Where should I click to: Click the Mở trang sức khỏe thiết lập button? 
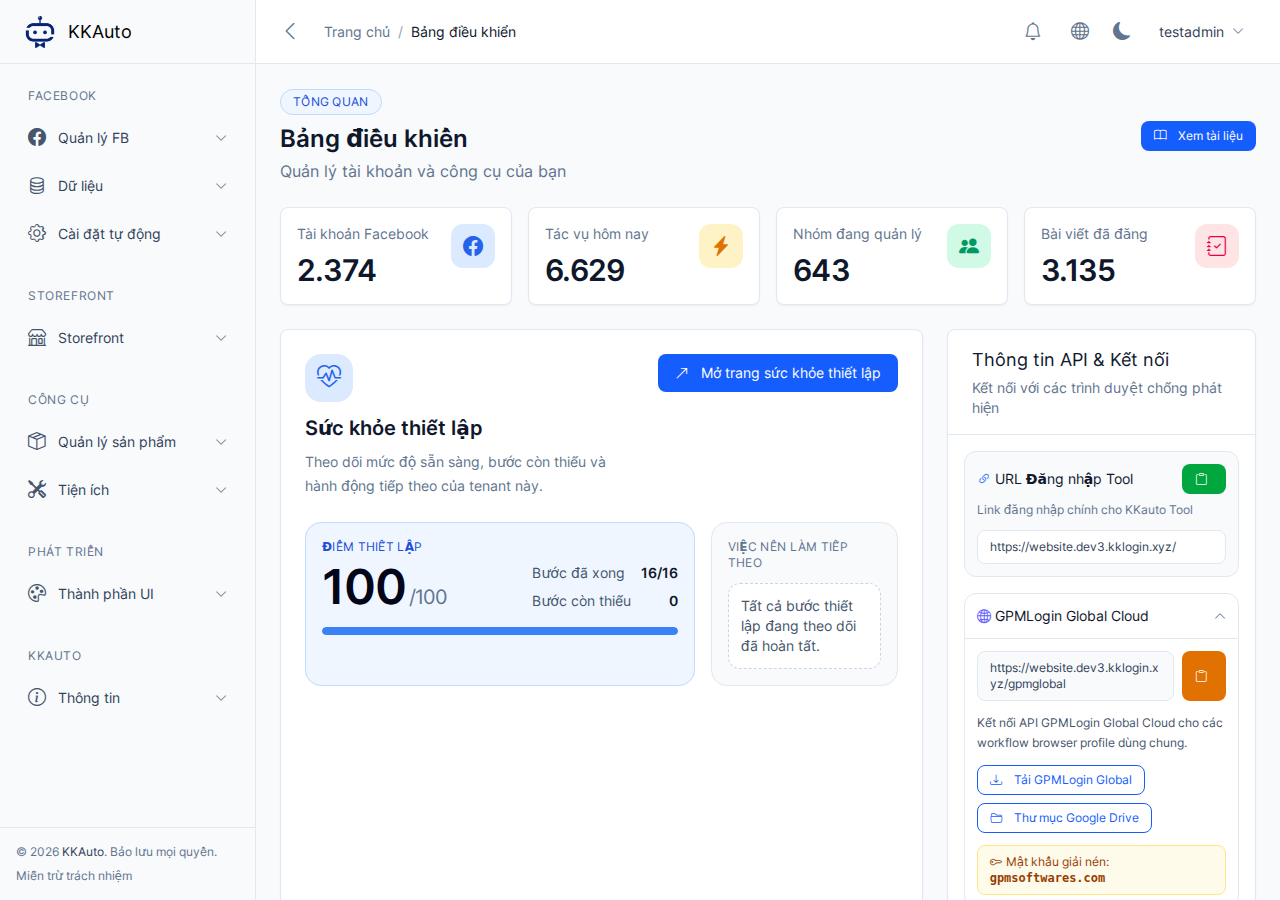(x=778, y=373)
